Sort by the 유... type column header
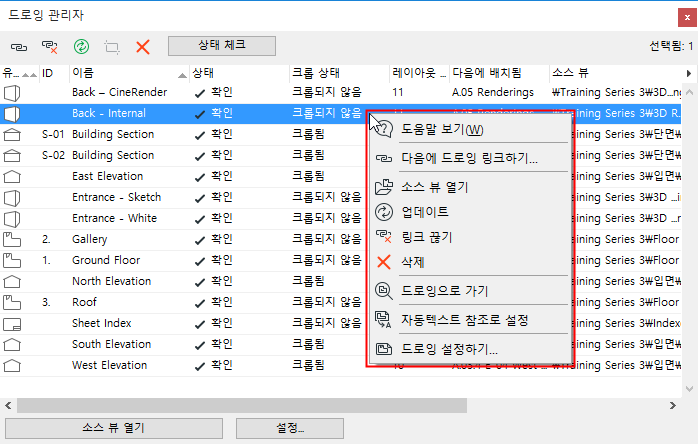This screenshot has width=698, height=444. tap(19, 73)
